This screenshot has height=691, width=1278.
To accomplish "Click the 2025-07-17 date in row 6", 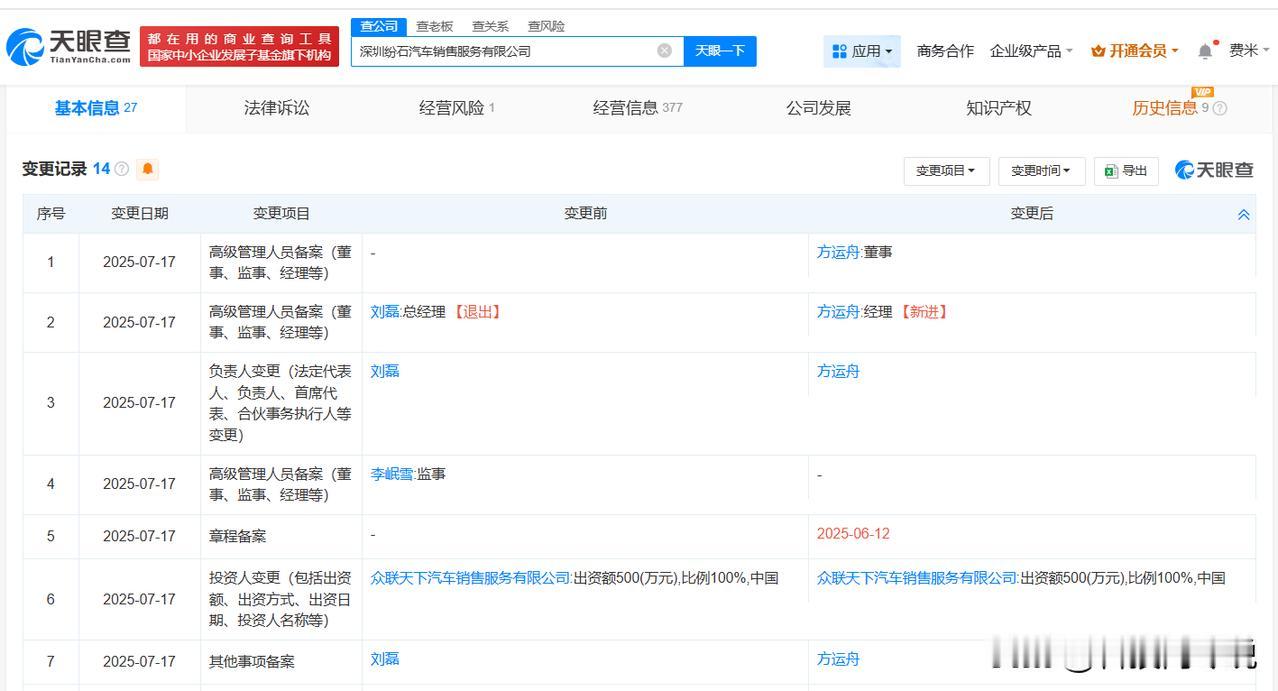I will 139,599.
